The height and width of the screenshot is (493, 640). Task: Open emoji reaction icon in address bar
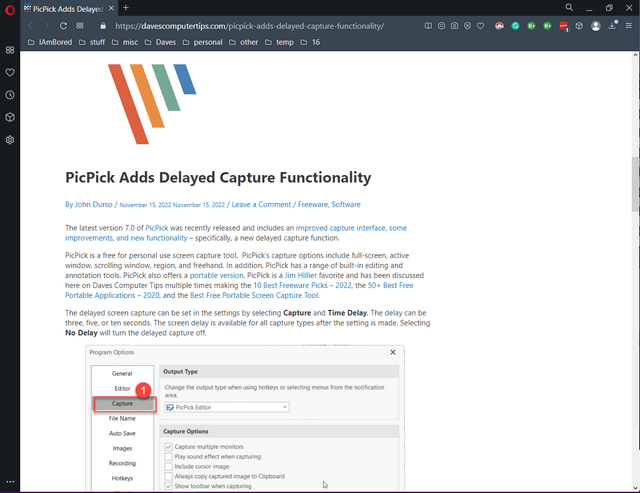pyautogui.click(x=441, y=26)
